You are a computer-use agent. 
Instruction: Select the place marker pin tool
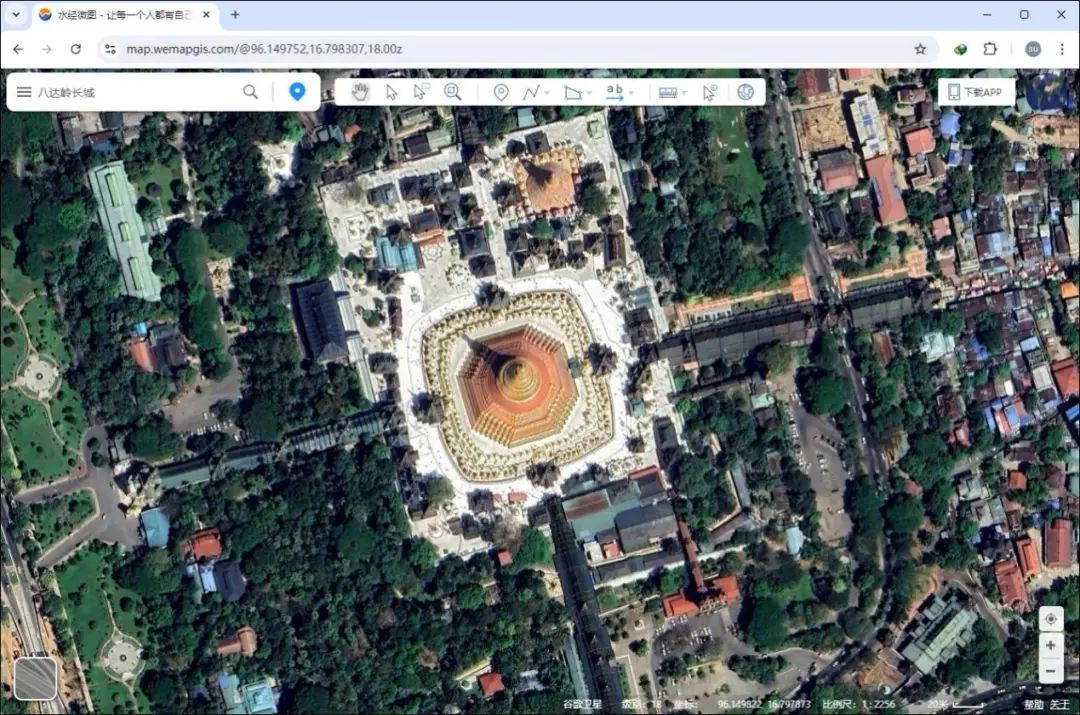pyautogui.click(x=501, y=92)
